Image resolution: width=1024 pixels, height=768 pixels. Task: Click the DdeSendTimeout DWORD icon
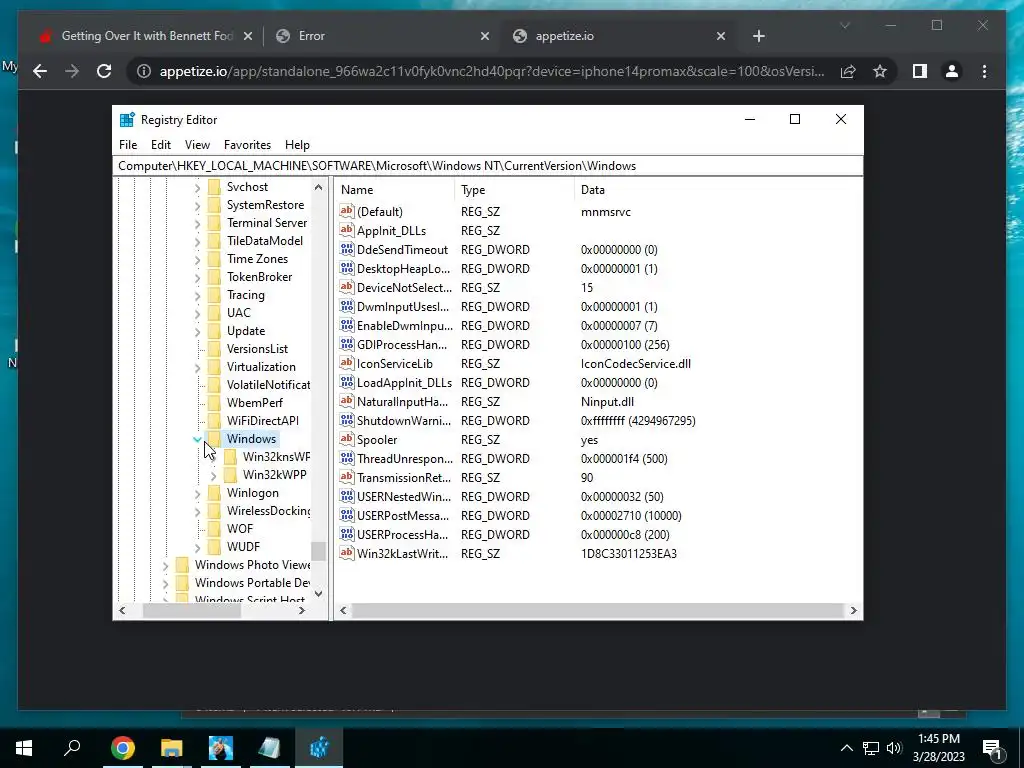coord(347,249)
